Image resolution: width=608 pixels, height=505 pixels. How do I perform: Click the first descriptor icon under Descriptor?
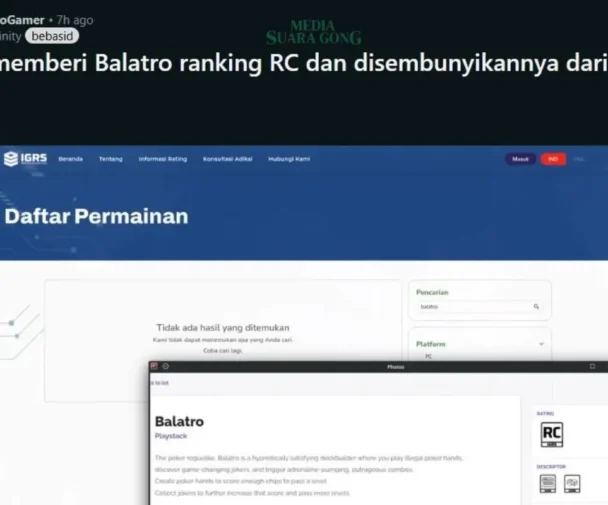[x=547, y=483]
